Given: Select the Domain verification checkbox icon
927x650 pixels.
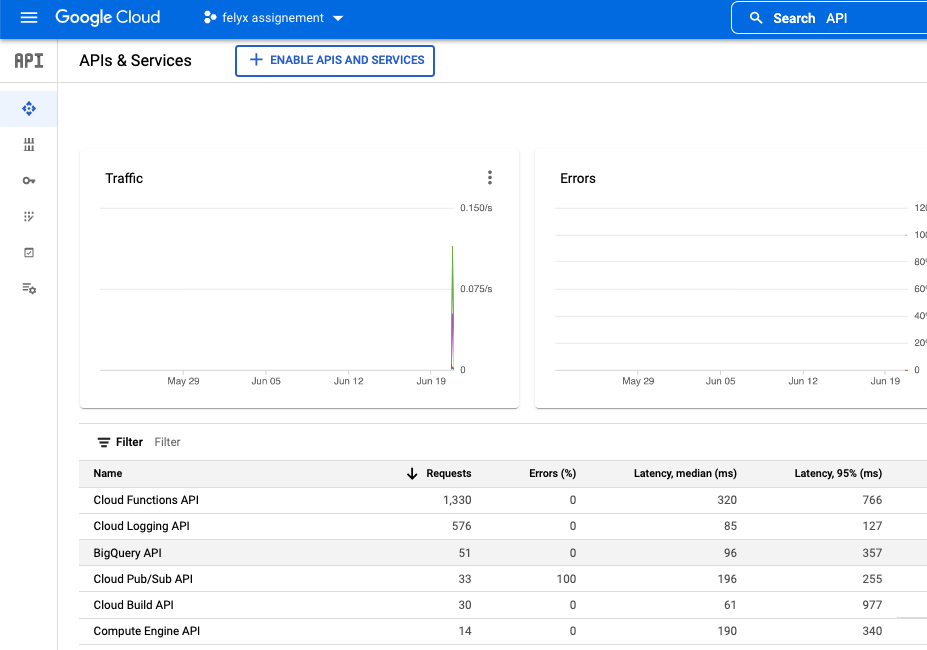Looking at the screenshot, I should point(28,252).
